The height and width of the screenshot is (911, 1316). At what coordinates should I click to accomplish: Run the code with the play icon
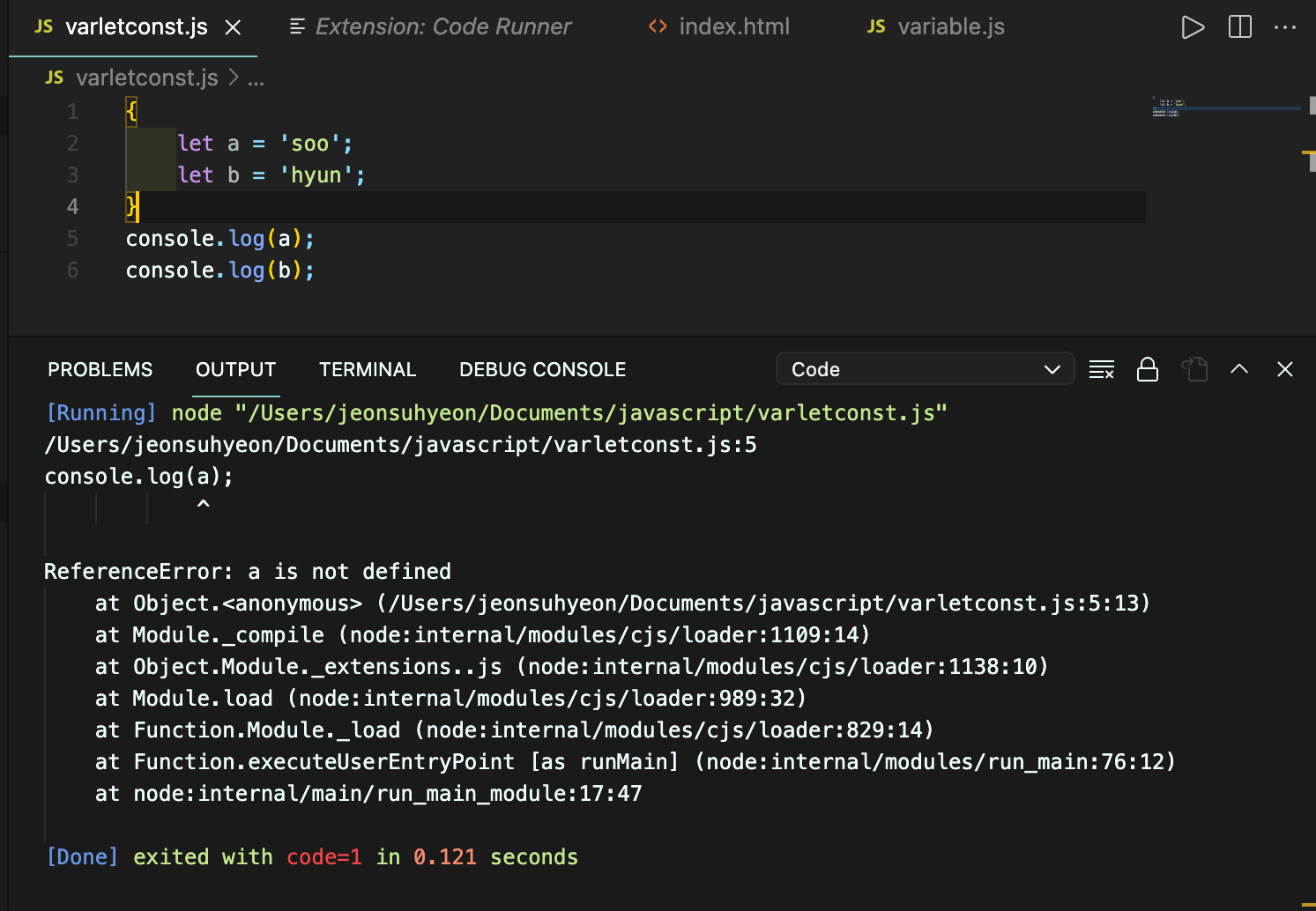pos(1193,27)
